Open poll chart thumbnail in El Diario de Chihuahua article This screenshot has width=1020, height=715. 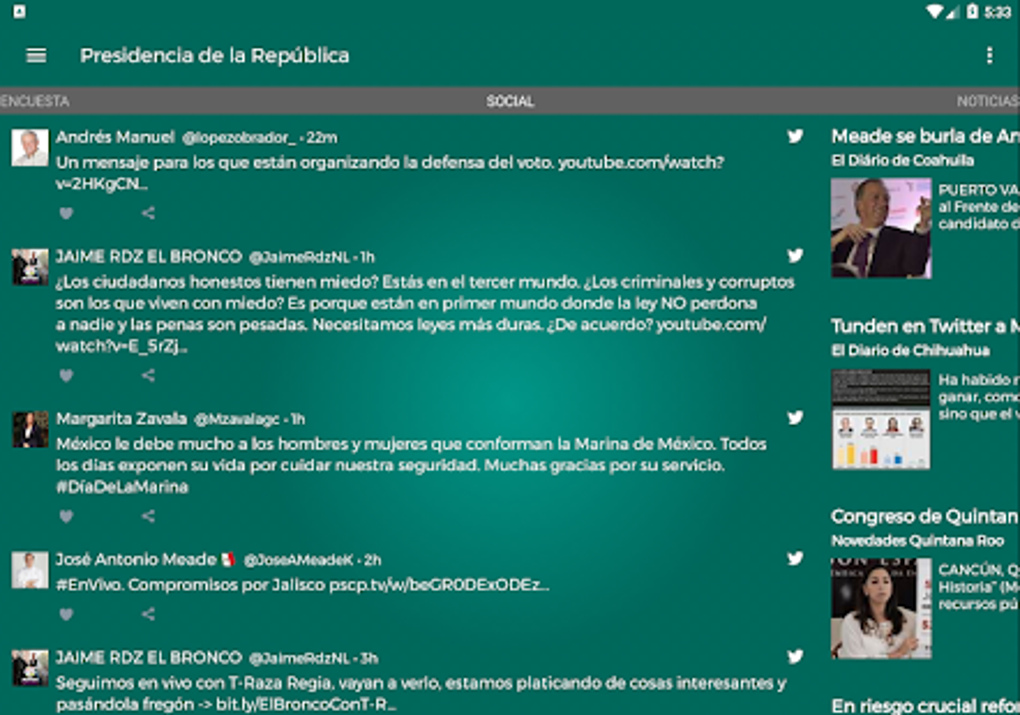point(881,418)
